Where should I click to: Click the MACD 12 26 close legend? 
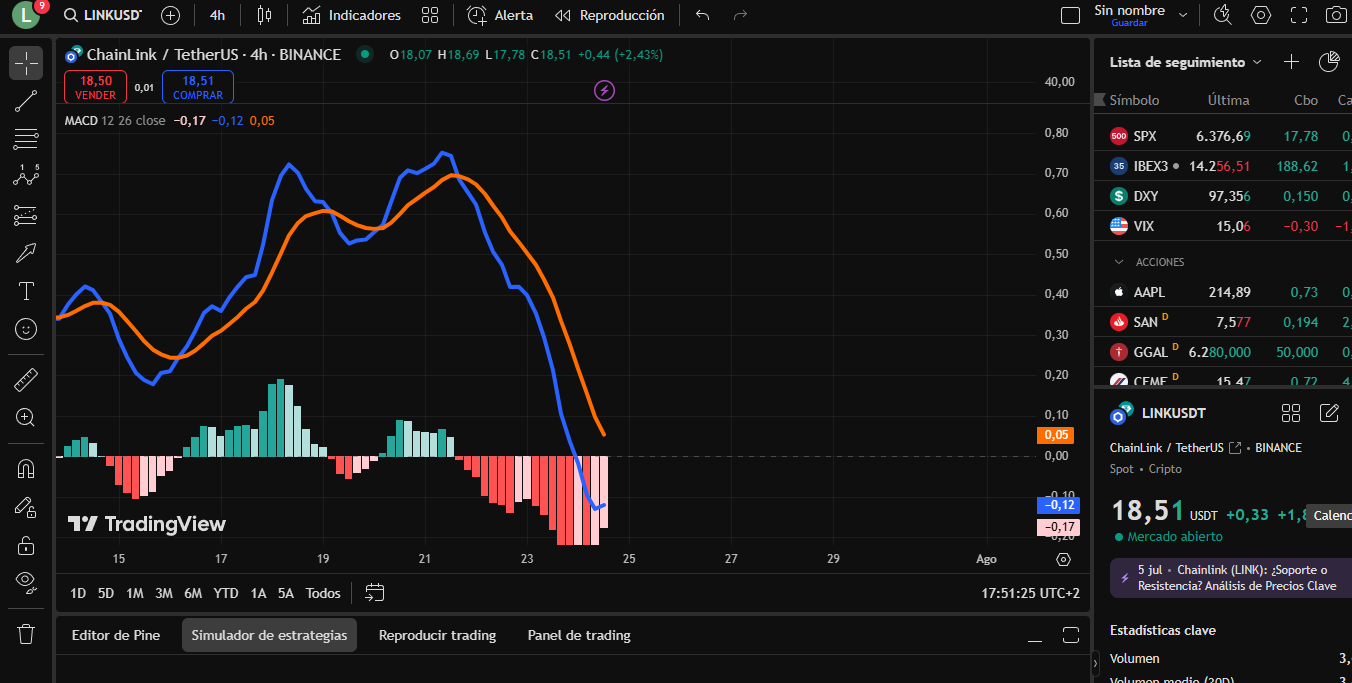(x=115, y=121)
